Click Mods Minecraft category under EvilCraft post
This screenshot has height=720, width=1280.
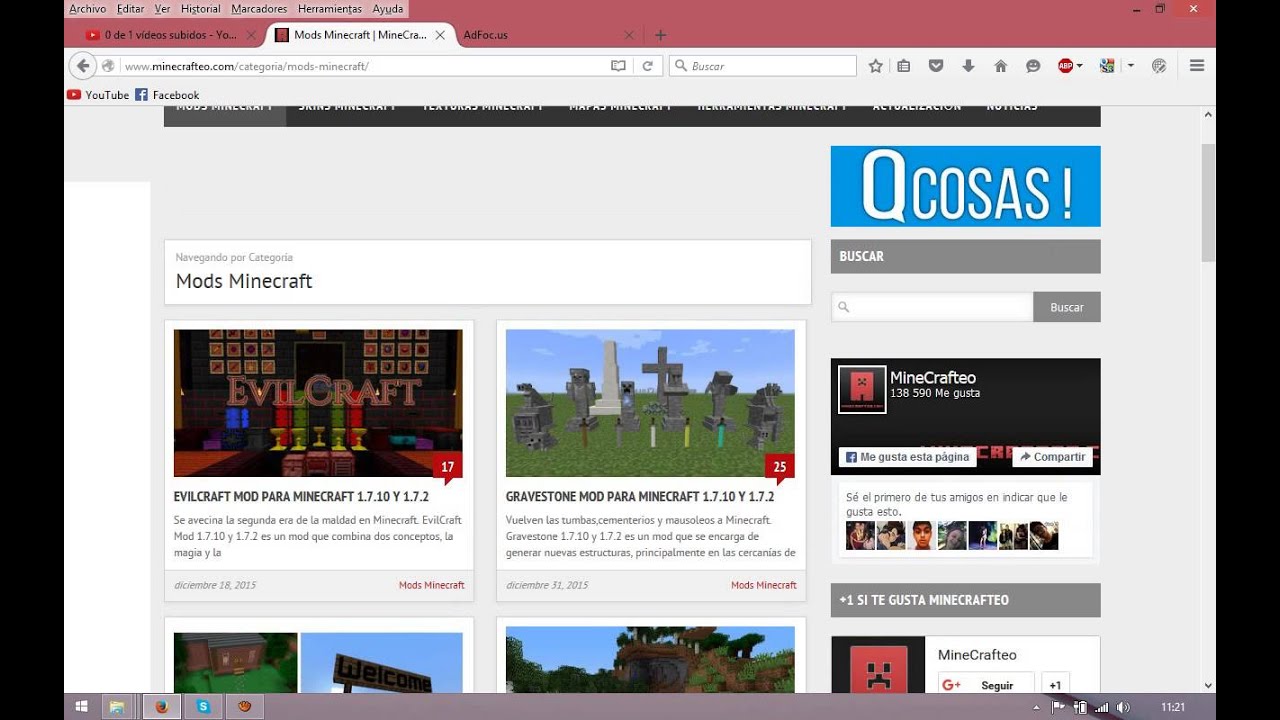pos(432,585)
